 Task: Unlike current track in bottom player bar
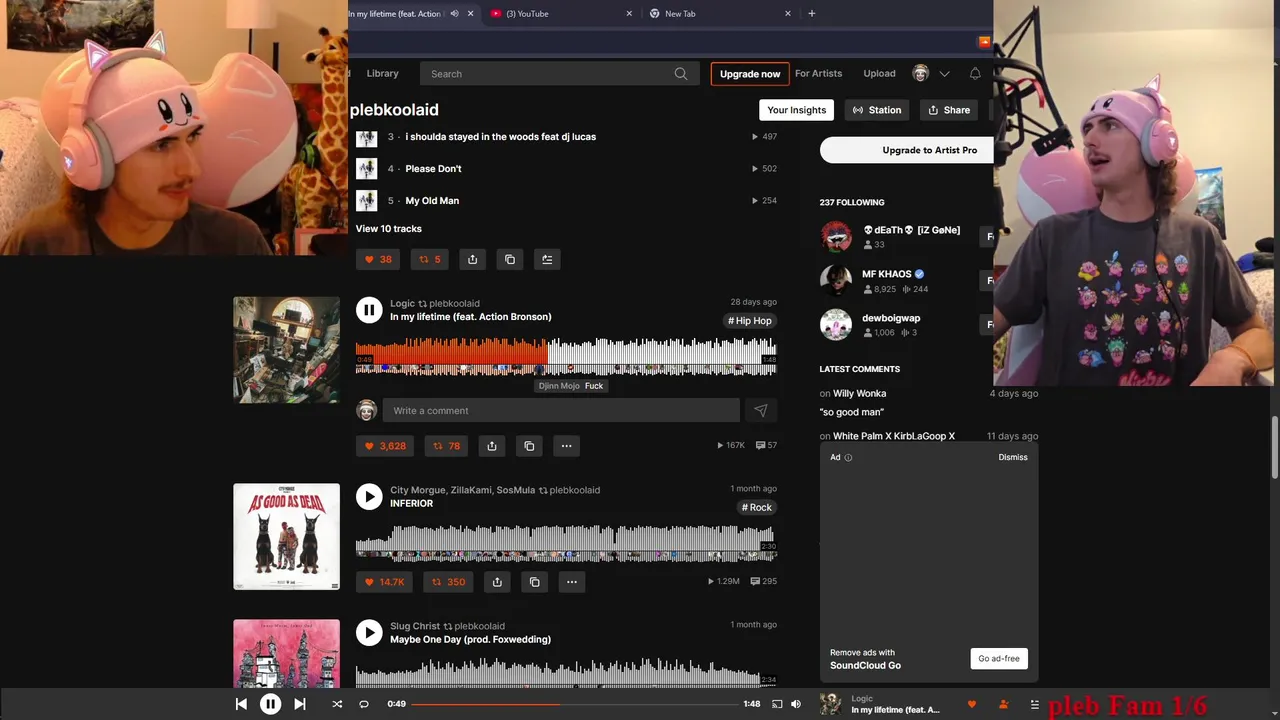click(x=971, y=704)
